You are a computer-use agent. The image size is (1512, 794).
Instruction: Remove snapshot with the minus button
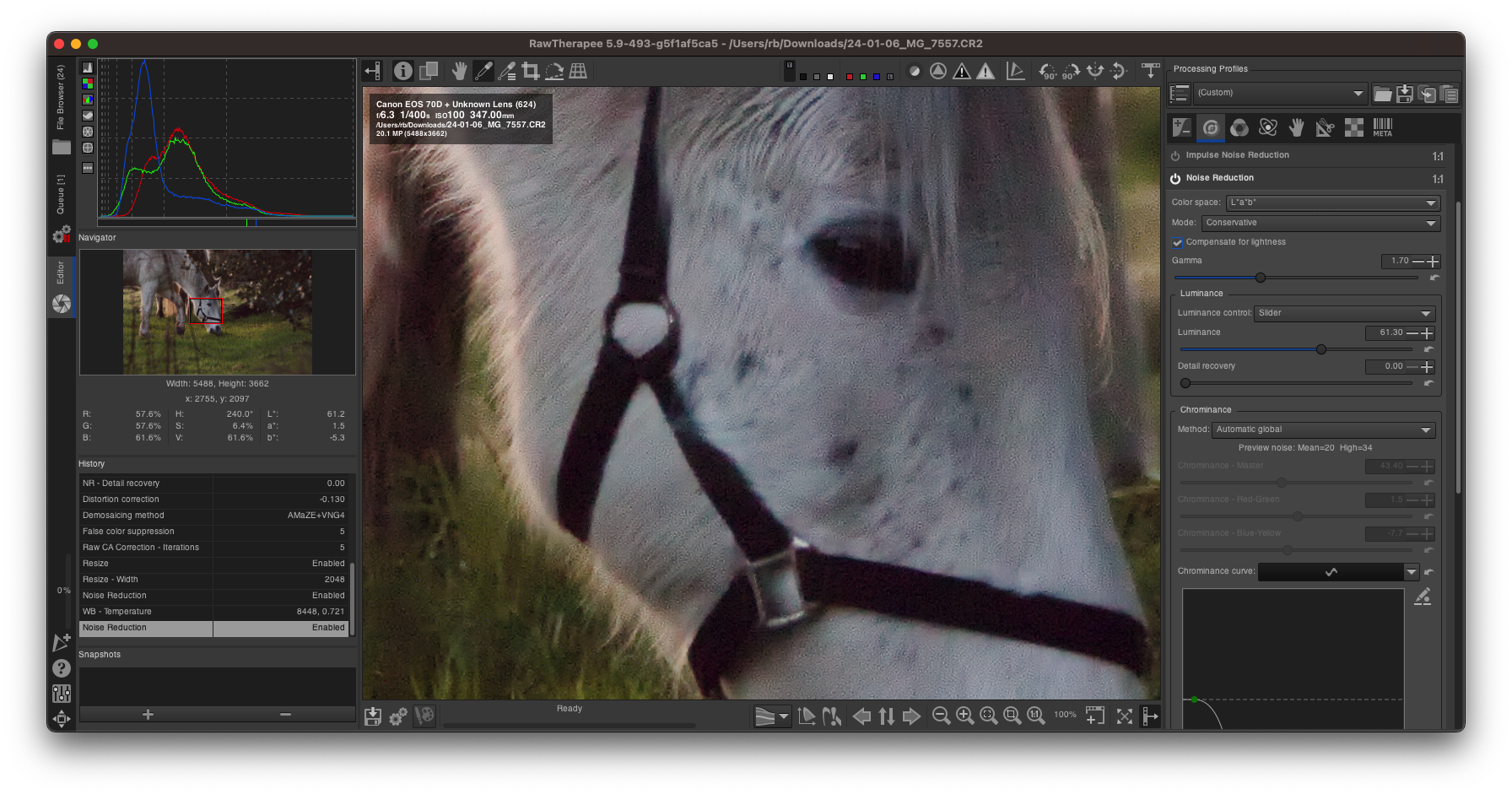point(285,715)
